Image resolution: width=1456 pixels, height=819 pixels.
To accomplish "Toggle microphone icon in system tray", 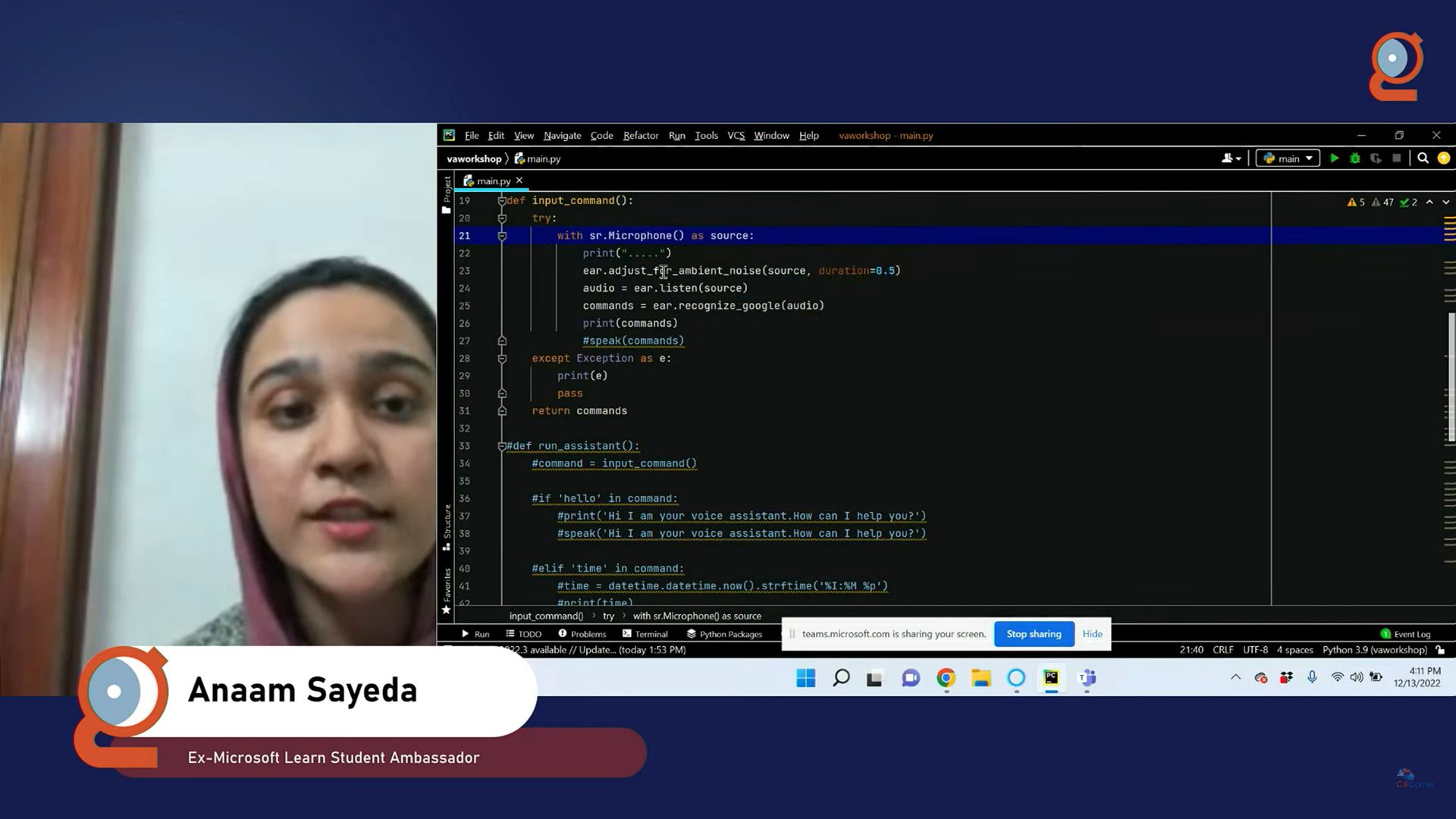I will click(x=1312, y=678).
